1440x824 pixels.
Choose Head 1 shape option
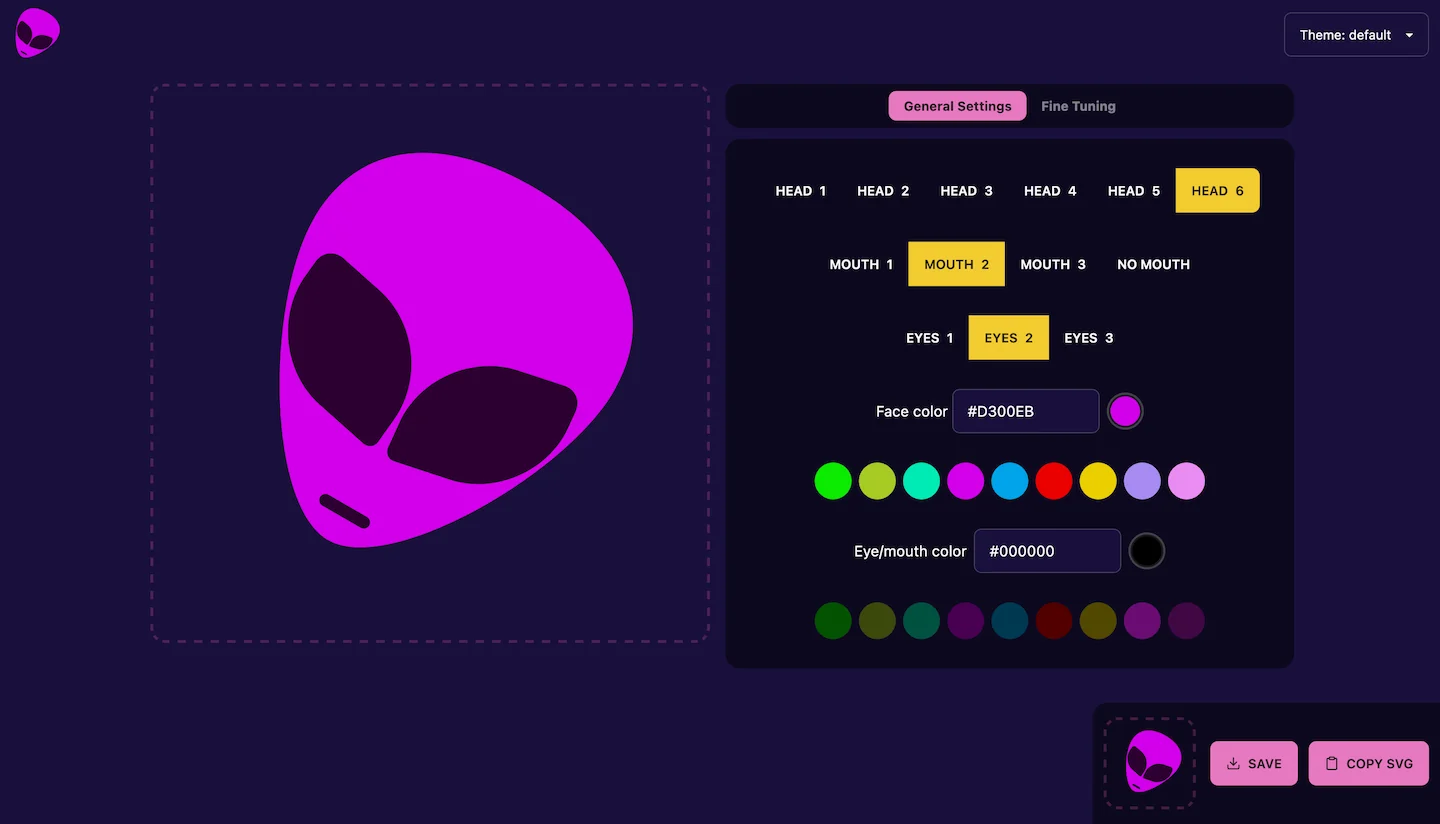(x=800, y=191)
